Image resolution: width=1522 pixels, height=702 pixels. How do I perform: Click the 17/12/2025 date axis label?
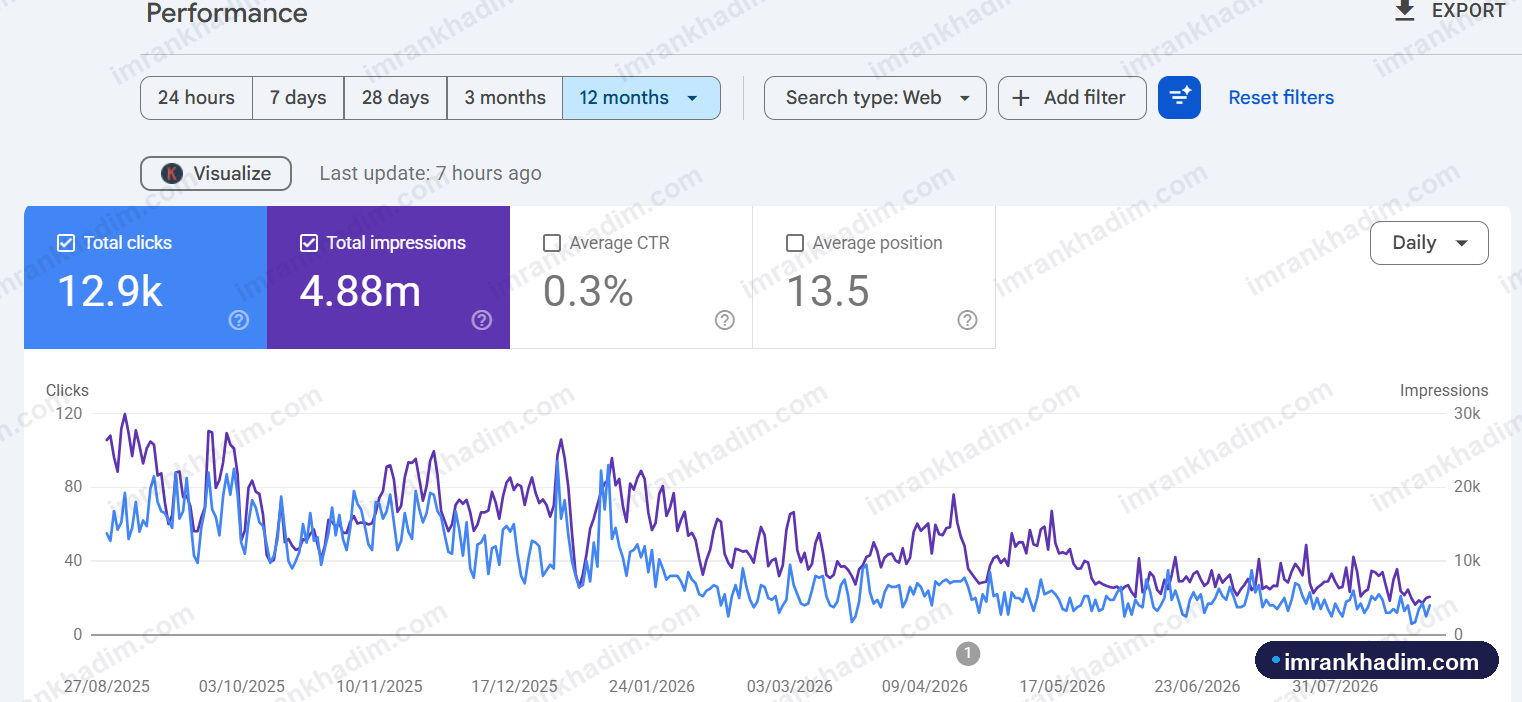point(515,686)
